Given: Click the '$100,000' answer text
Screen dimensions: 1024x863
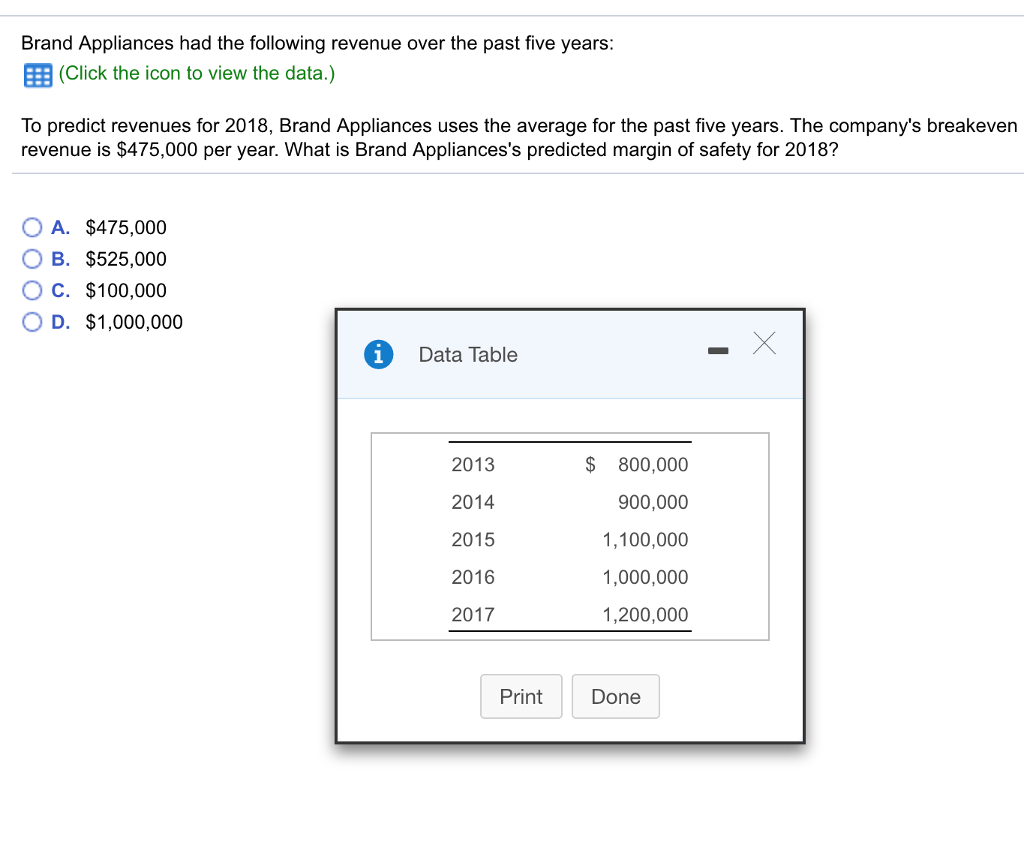Looking at the screenshot, I should pyautogui.click(x=126, y=290).
